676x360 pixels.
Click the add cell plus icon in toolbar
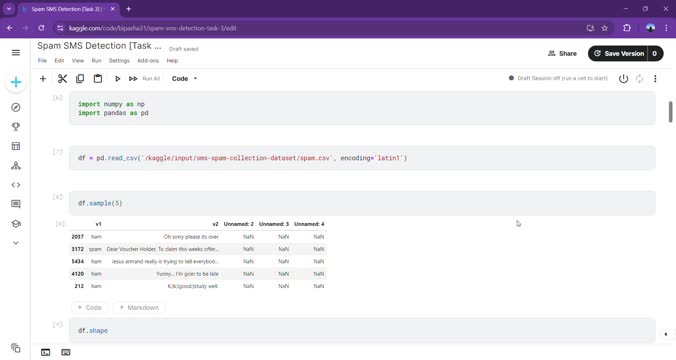pos(43,78)
